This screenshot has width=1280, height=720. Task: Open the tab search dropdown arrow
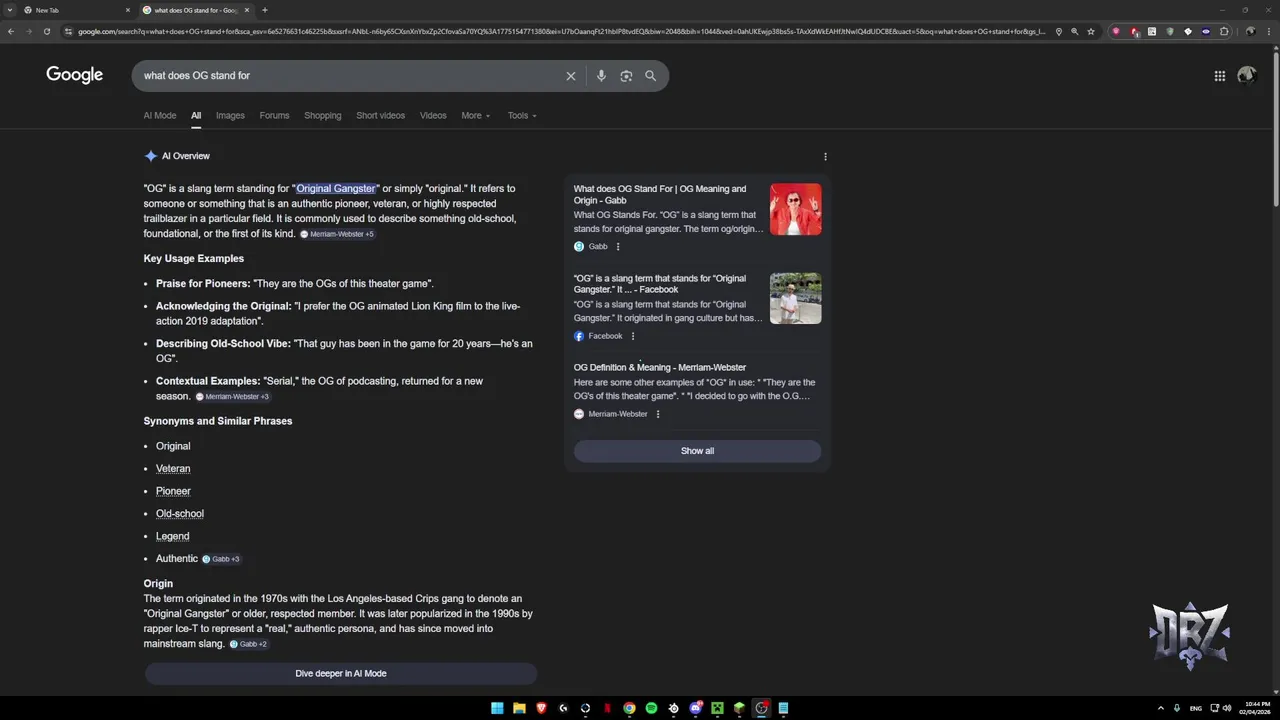(10, 10)
